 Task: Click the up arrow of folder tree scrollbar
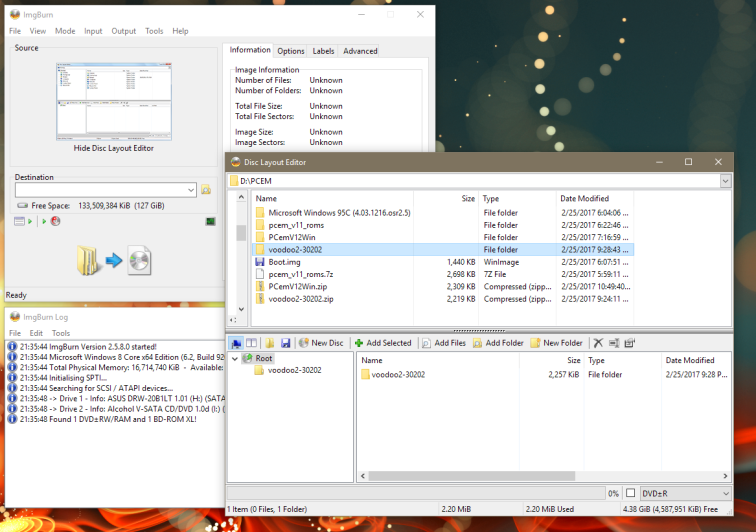coord(242,197)
